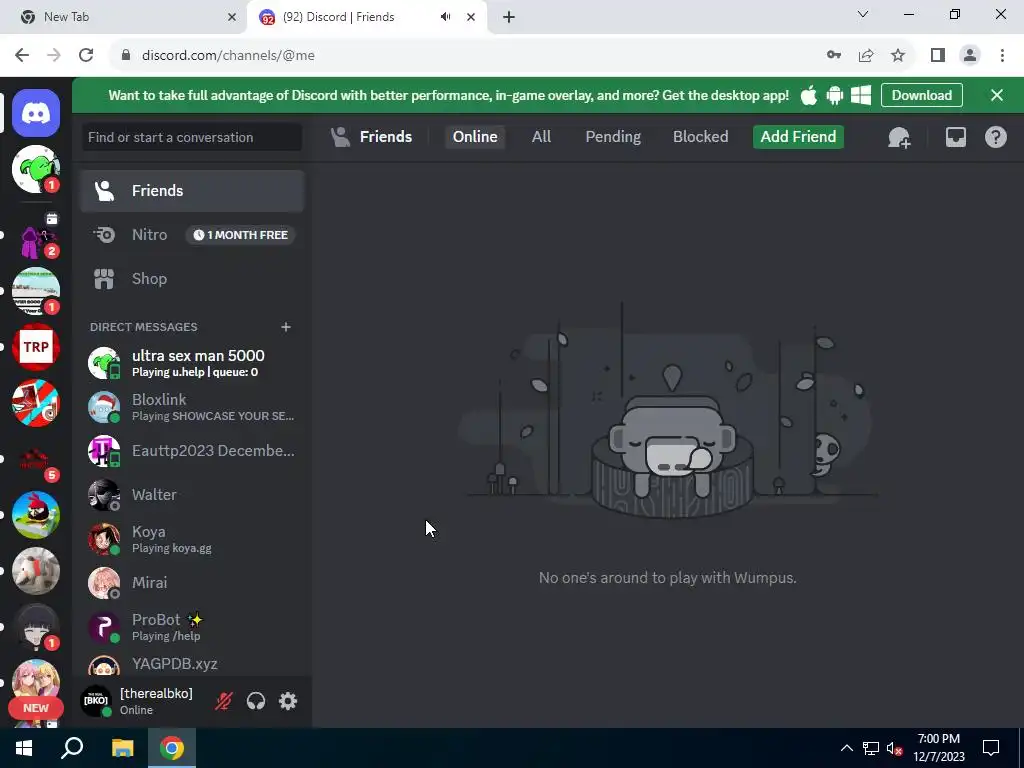Image resolution: width=1024 pixels, height=768 pixels.
Task: Open Chrome three-dot menu
Action: point(1002,55)
